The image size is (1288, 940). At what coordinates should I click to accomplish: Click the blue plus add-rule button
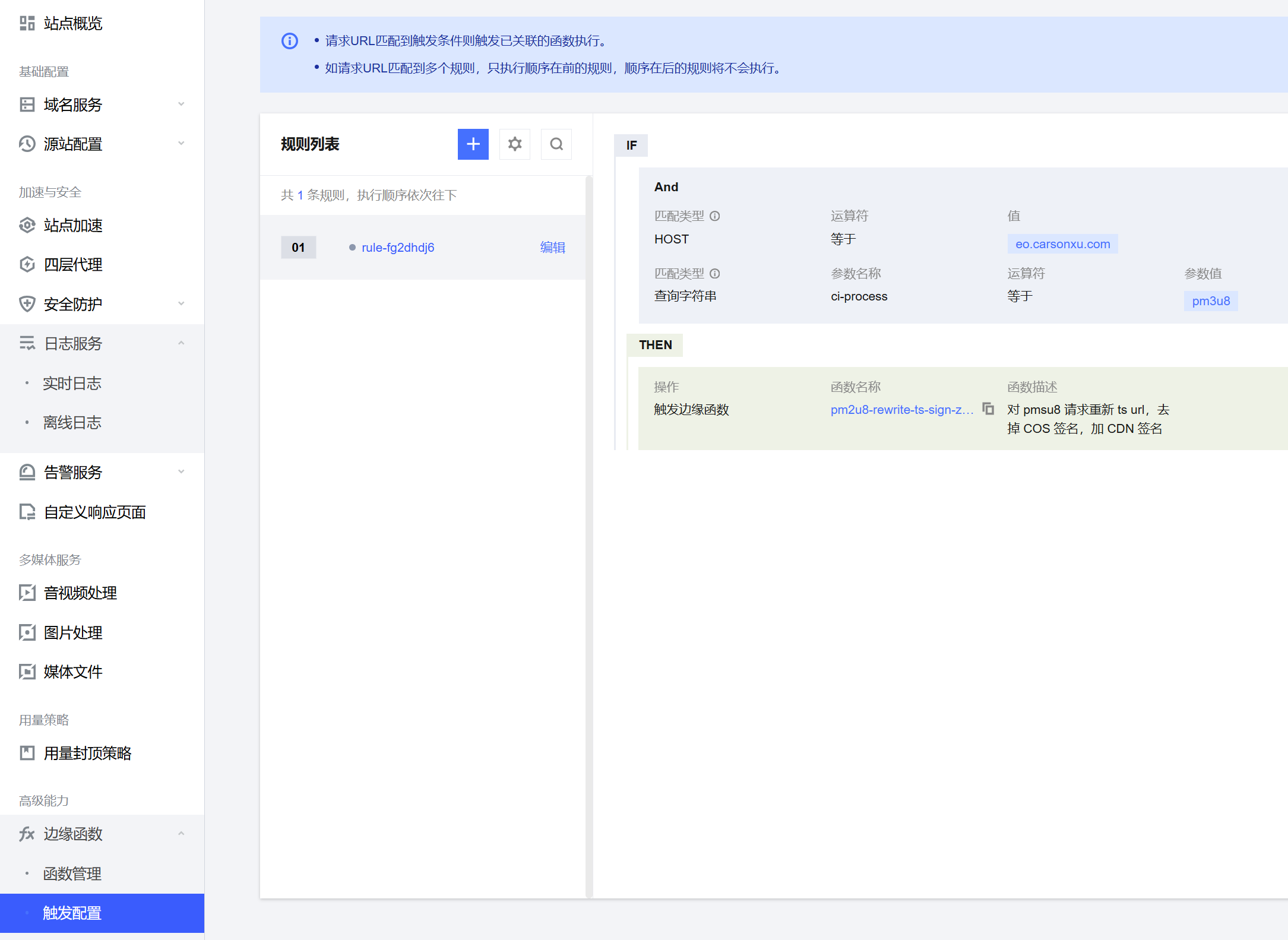[x=473, y=144]
